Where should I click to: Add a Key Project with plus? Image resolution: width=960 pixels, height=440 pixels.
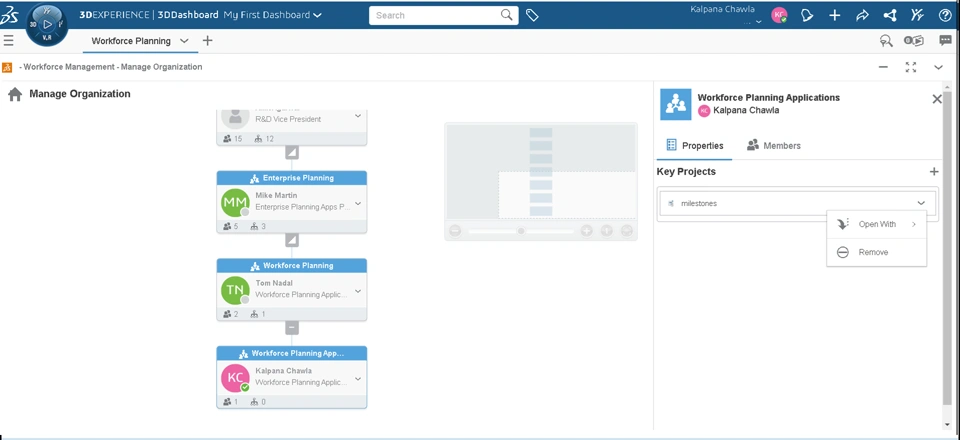(934, 172)
